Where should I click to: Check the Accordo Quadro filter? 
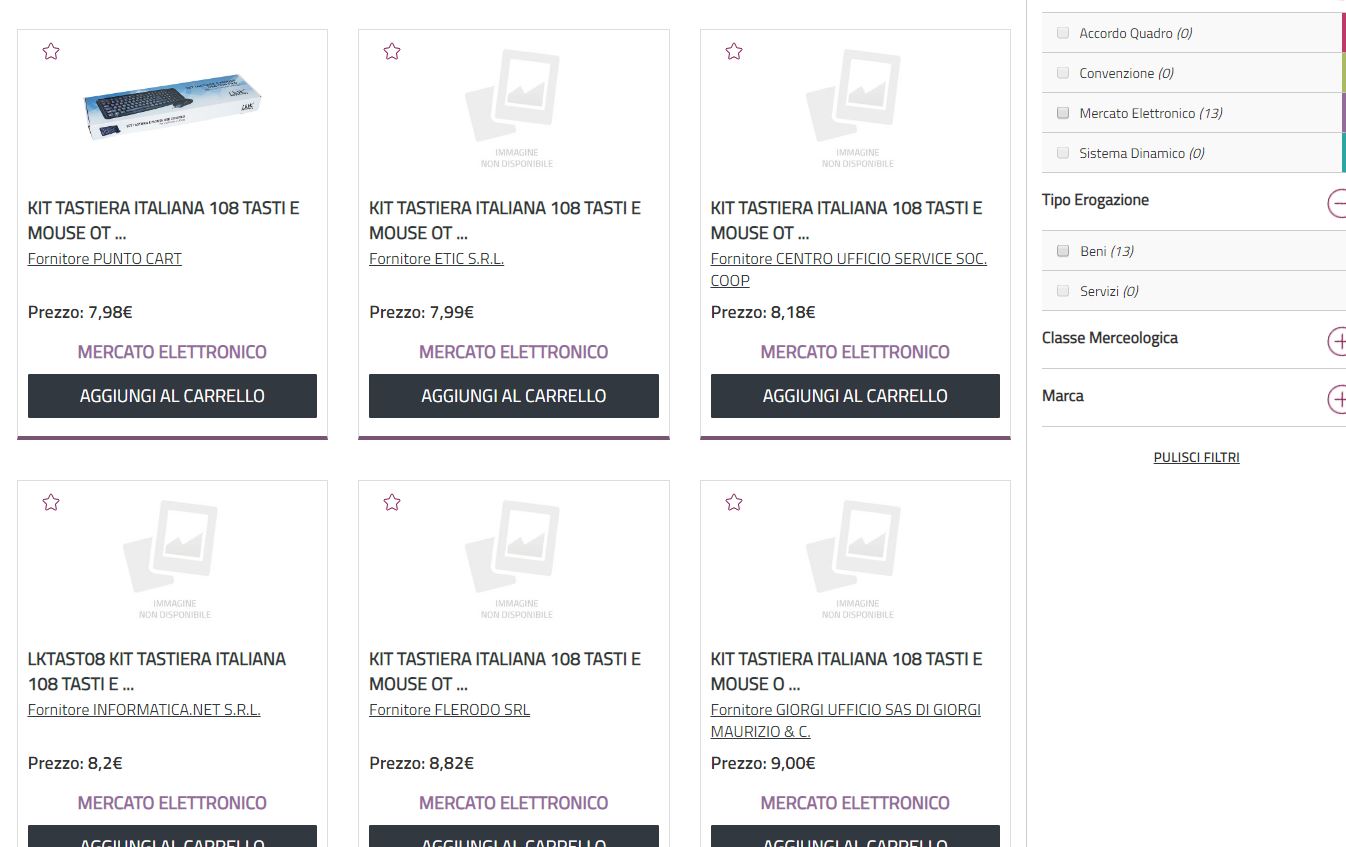[1063, 33]
